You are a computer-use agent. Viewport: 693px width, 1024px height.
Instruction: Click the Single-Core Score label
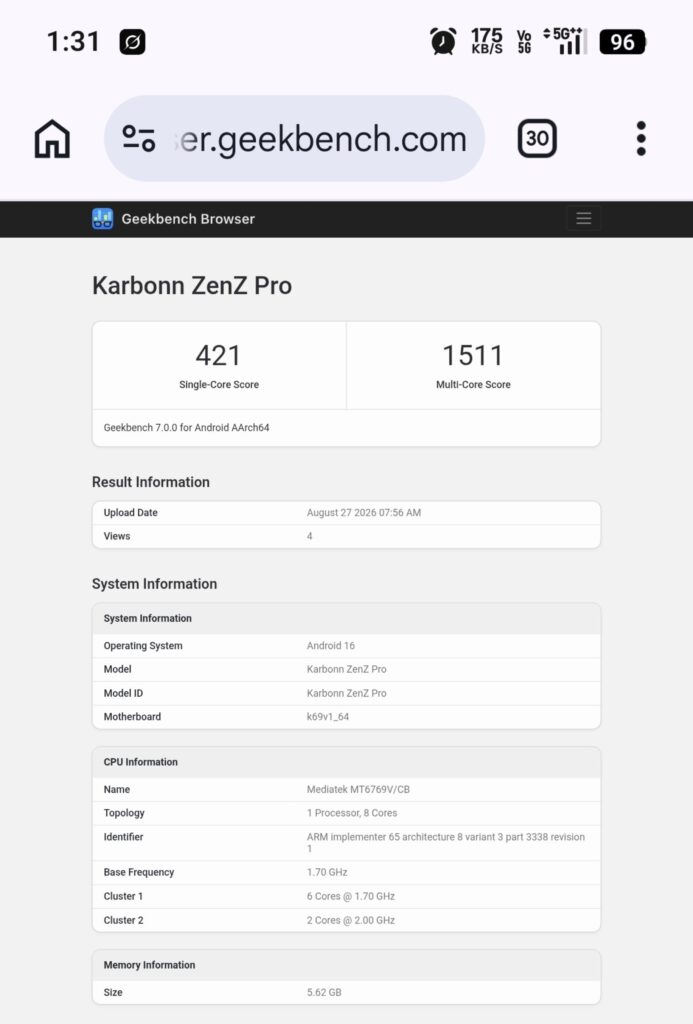click(219, 385)
